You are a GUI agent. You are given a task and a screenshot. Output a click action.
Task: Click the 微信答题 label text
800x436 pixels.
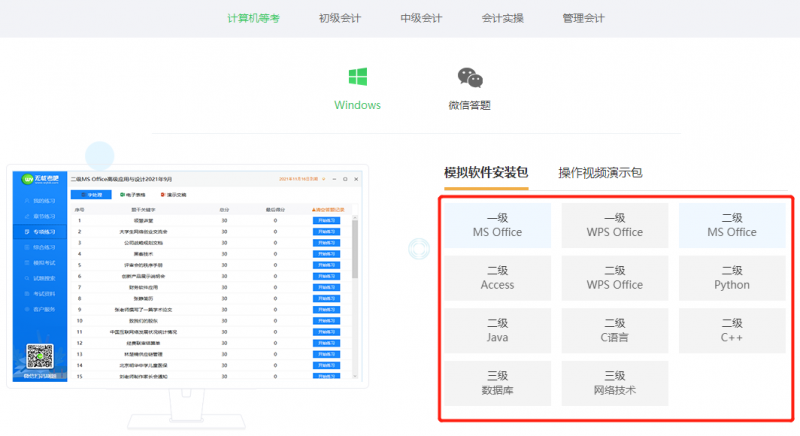469,106
